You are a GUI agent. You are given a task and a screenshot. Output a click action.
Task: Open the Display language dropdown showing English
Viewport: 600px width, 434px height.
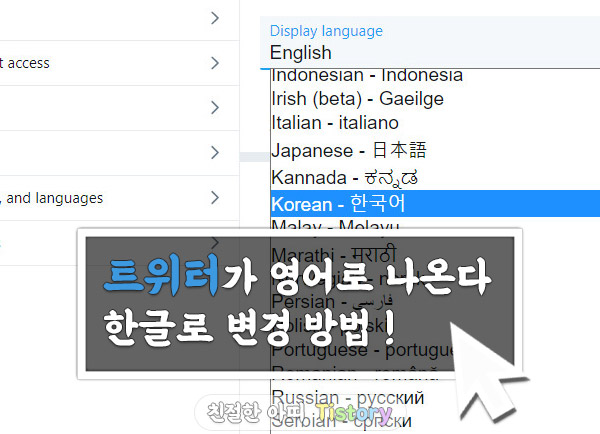coord(430,42)
